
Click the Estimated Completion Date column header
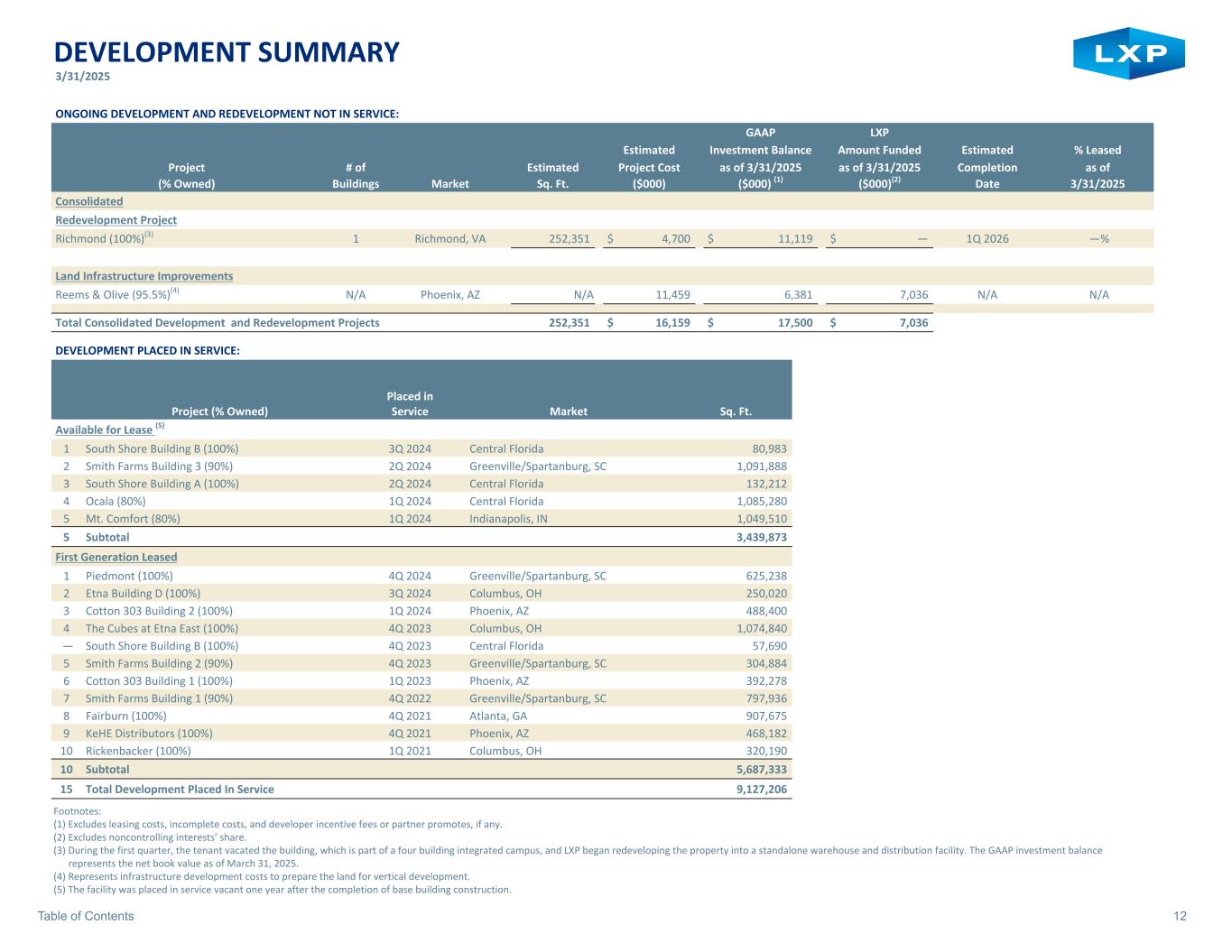tap(987, 167)
